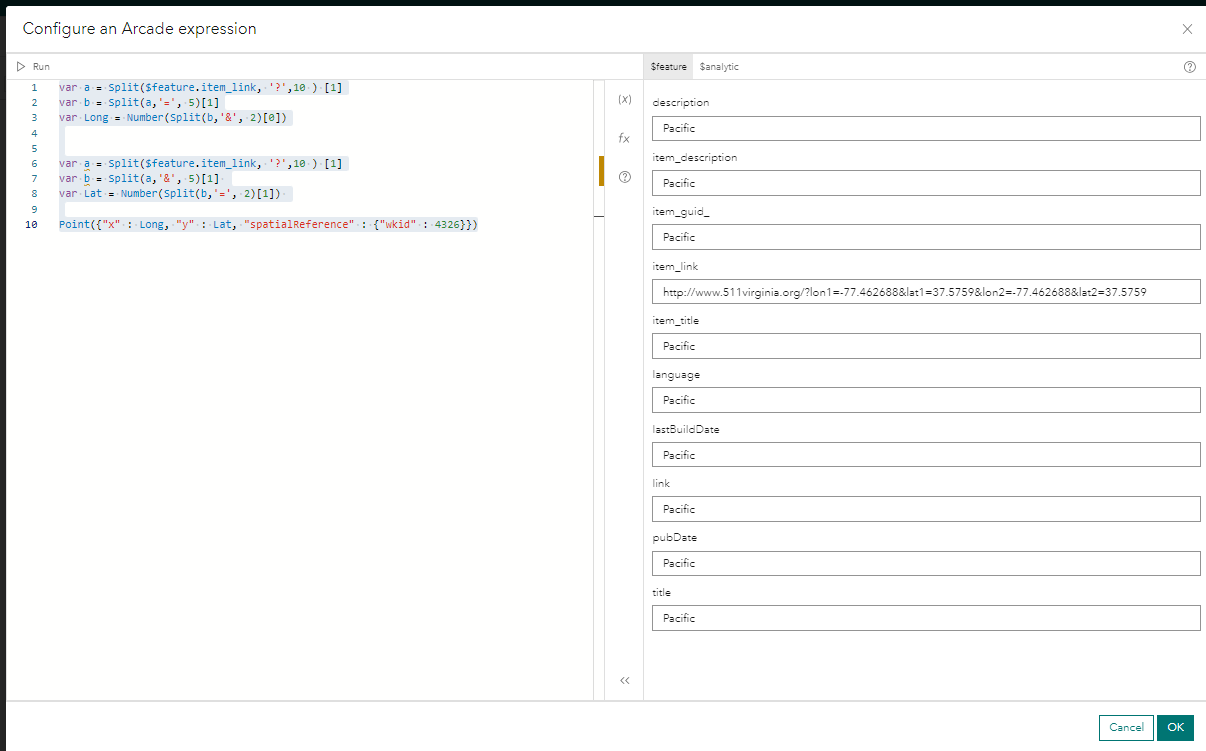This screenshot has height=751, width=1206.
Task: Select the $feature tab
Action: (x=667, y=66)
